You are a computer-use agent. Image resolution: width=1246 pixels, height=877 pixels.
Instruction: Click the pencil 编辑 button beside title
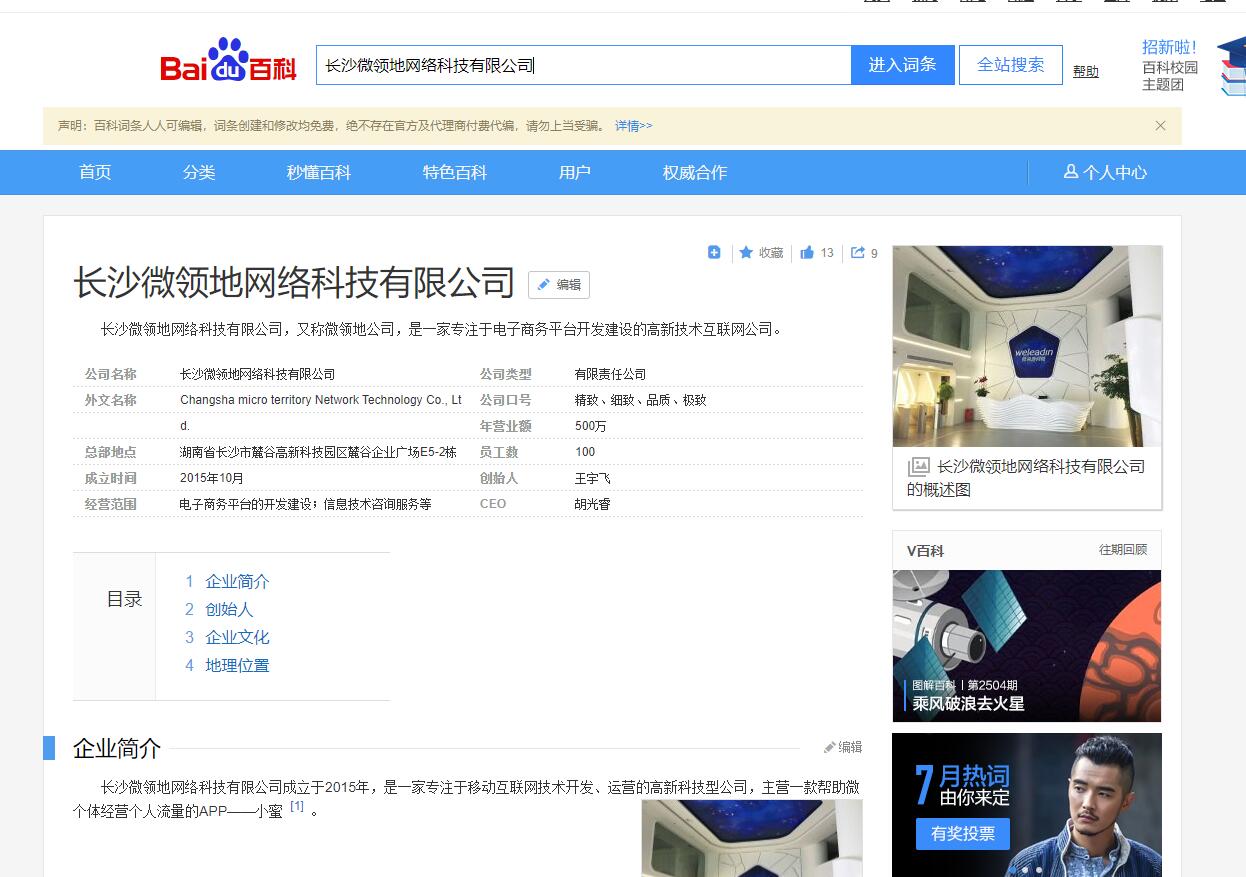click(559, 285)
